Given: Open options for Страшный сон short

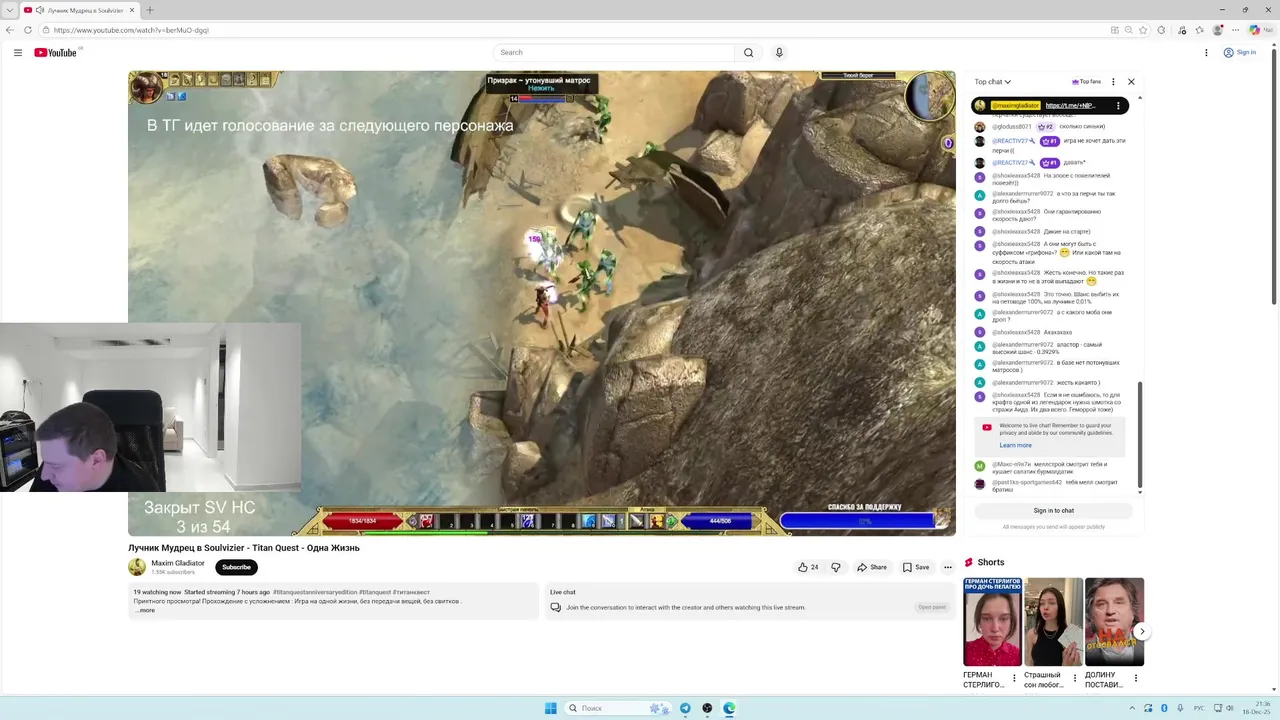Looking at the screenshot, I should pyautogui.click(x=1075, y=679).
